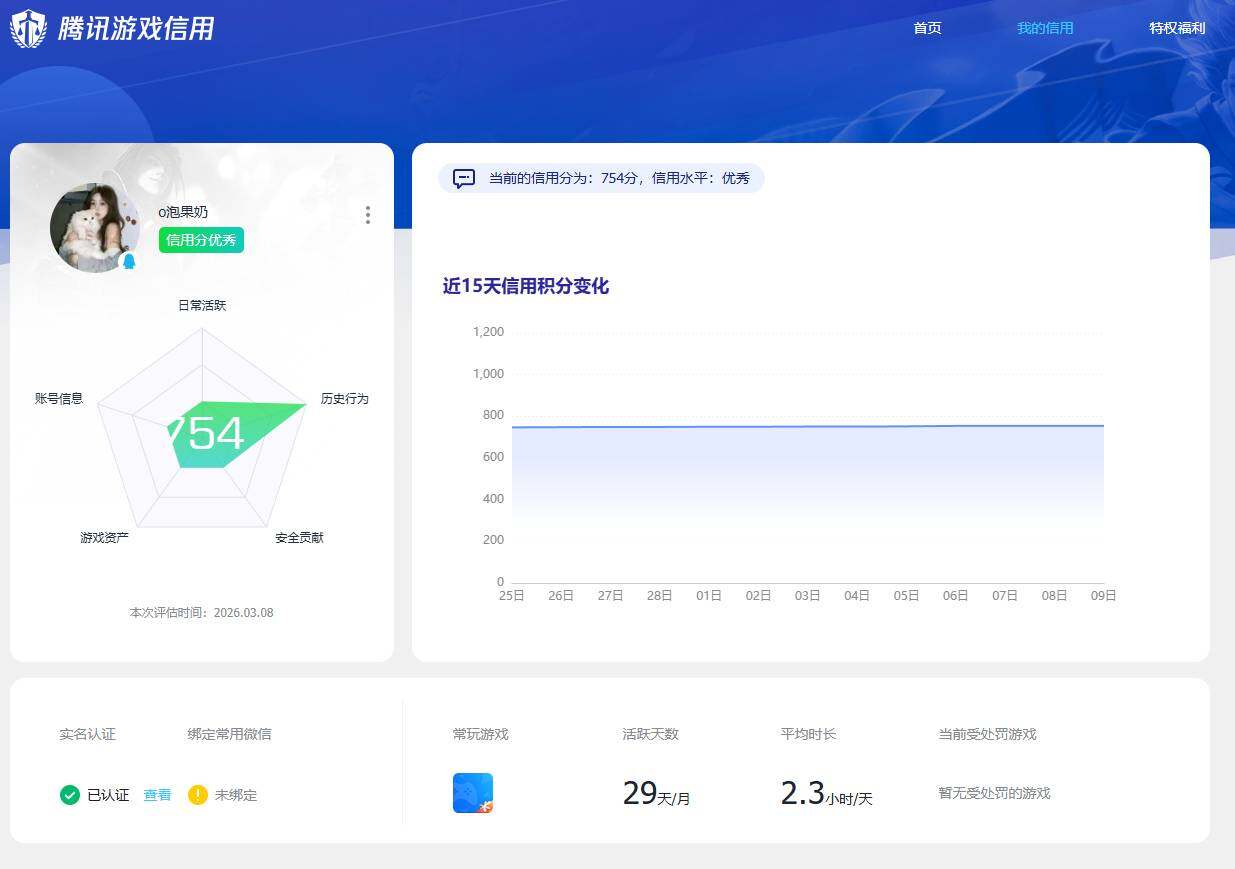Click the Tencent Games Credit shield logo
The height and width of the screenshot is (869, 1235).
[25, 28]
